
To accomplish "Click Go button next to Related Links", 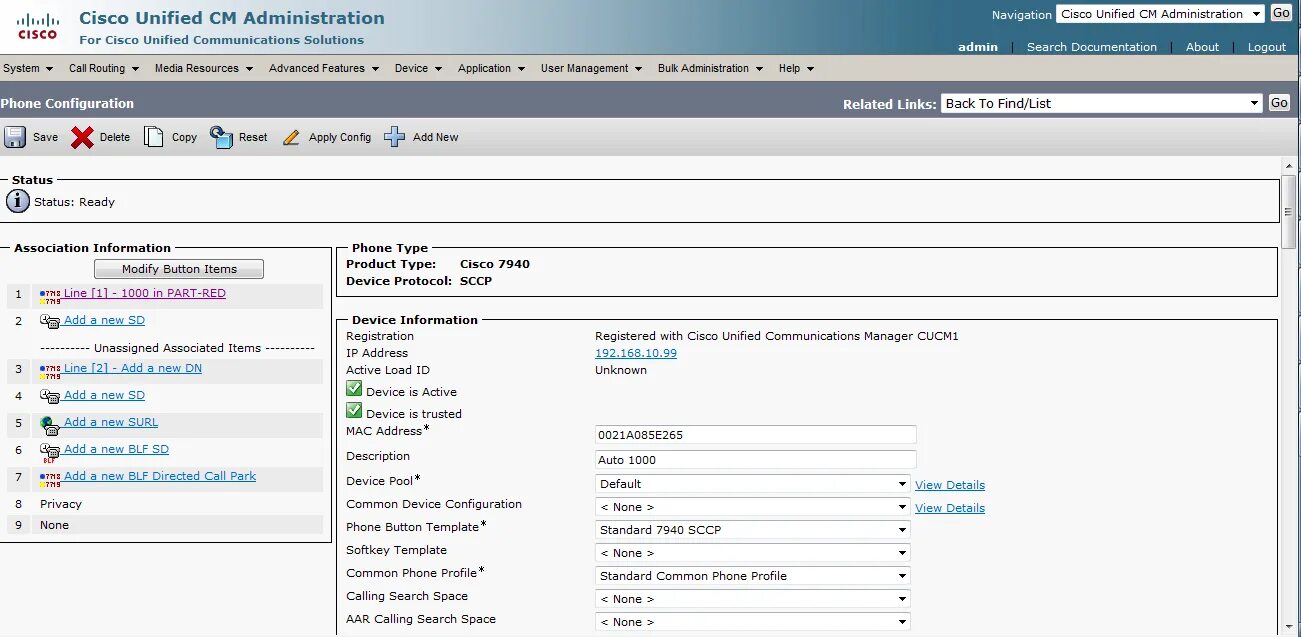I will pyautogui.click(x=1279, y=103).
